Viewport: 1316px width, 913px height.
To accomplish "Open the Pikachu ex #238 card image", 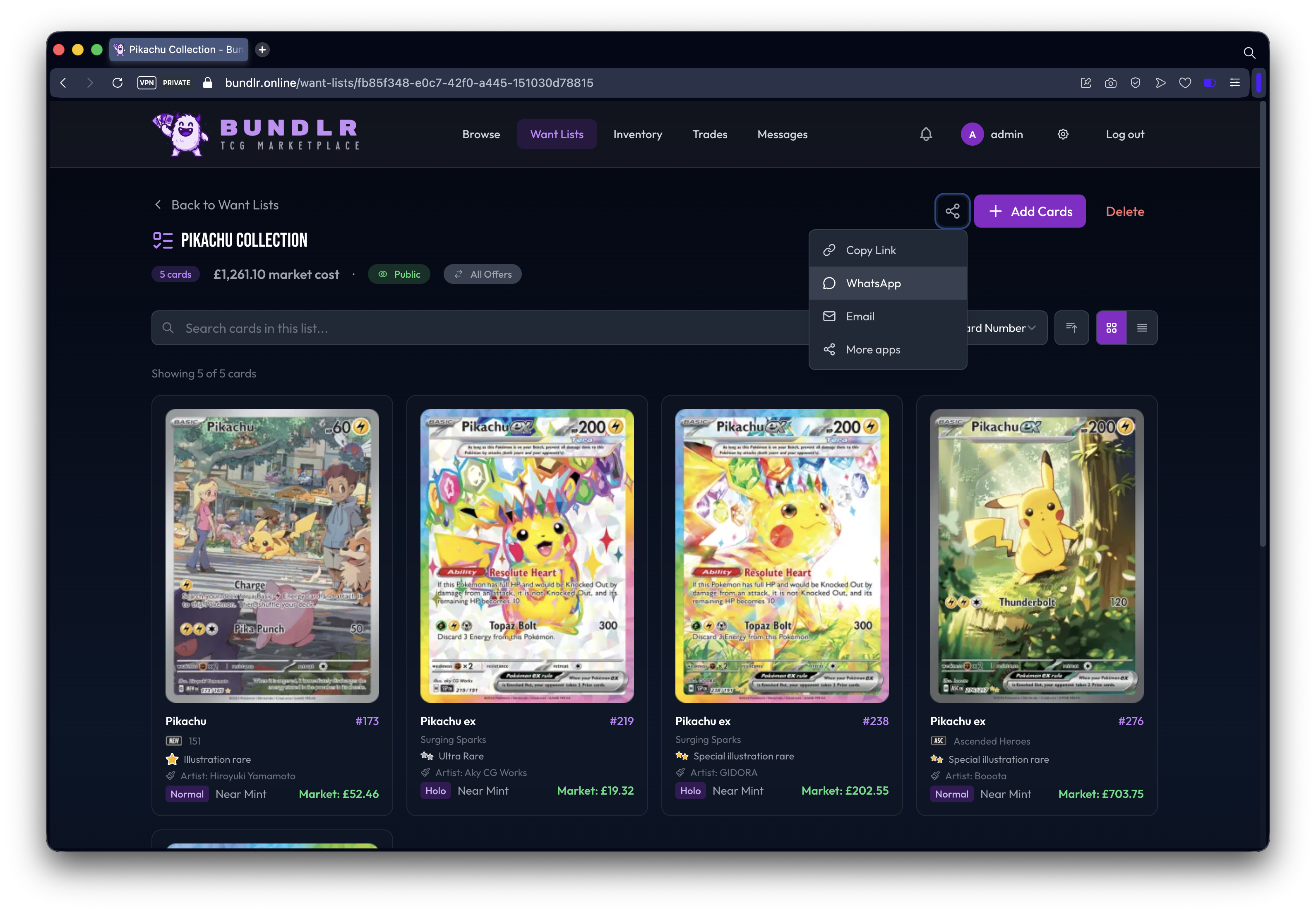I will (782, 555).
